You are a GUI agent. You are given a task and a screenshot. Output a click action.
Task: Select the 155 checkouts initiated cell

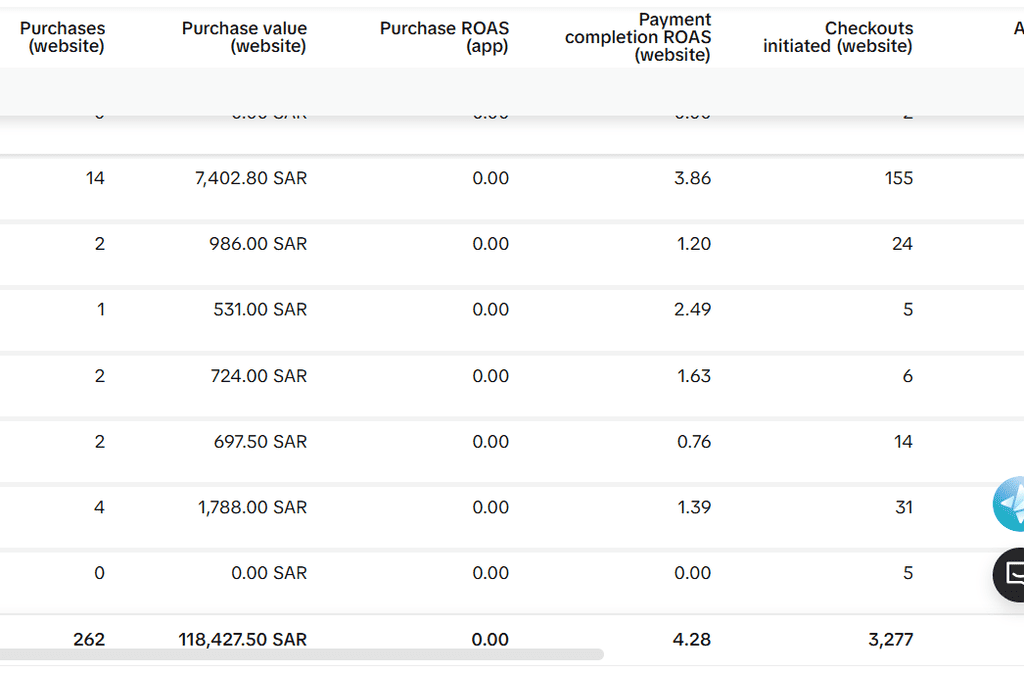coord(898,179)
